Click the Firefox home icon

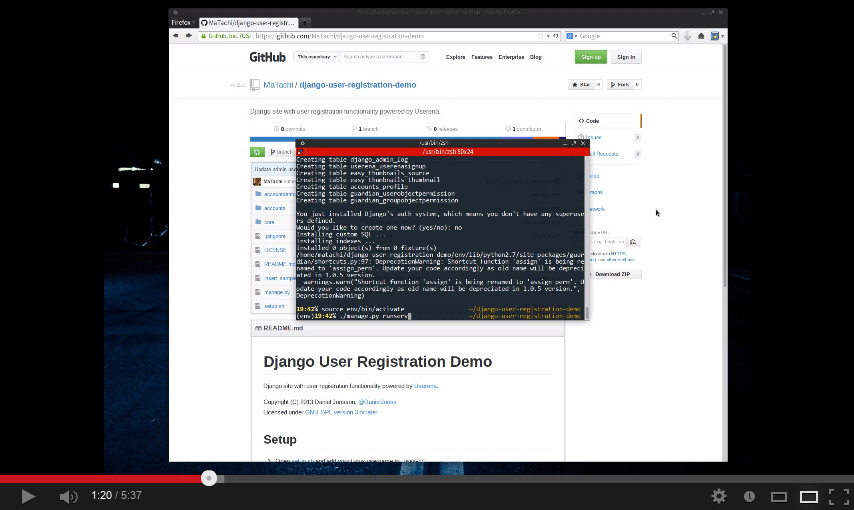pos(701,36)
